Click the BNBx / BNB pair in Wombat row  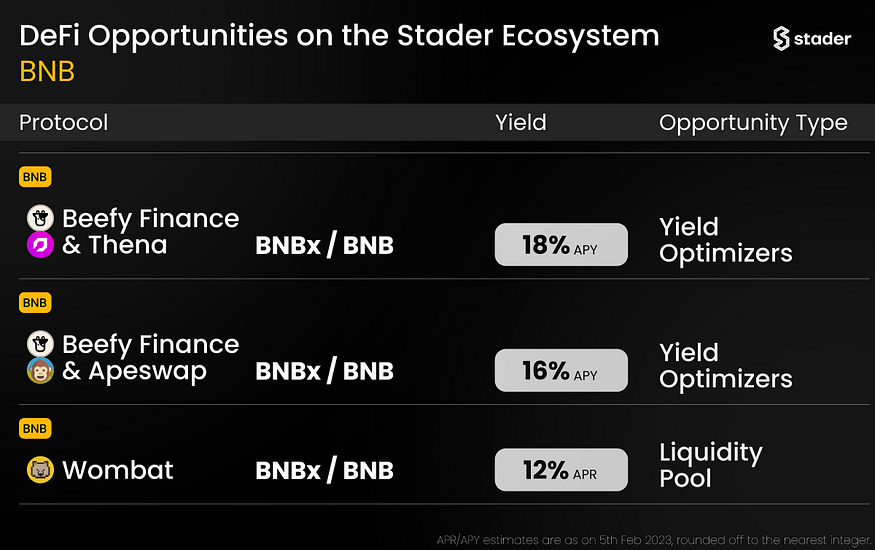pyautogui.click(x=325, y=471)
